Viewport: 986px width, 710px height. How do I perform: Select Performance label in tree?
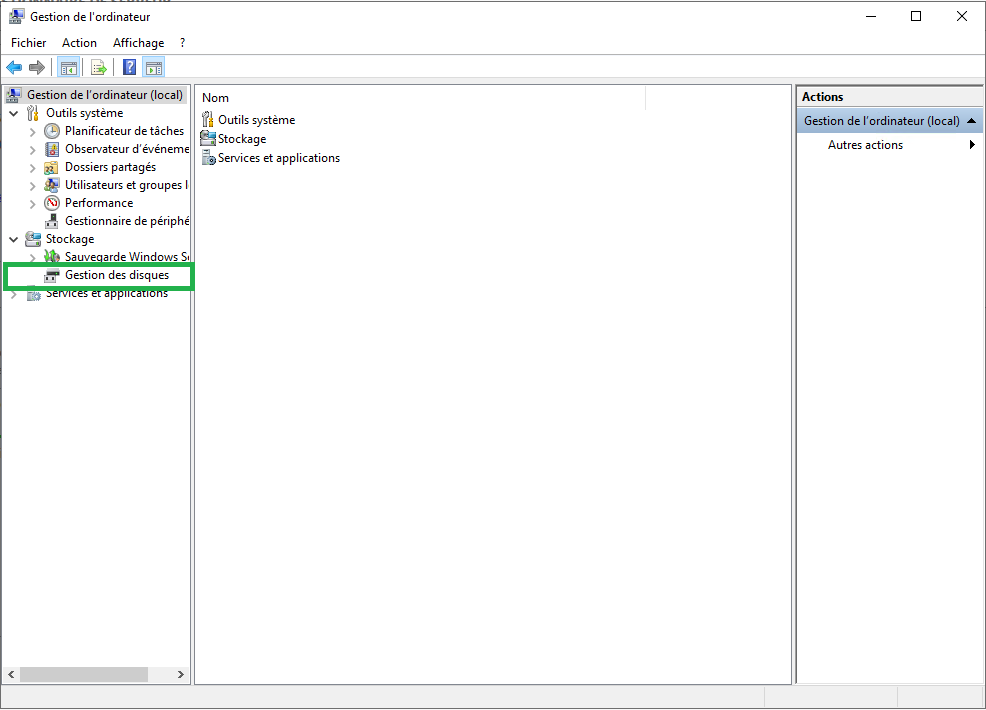[x=99, y=203]
